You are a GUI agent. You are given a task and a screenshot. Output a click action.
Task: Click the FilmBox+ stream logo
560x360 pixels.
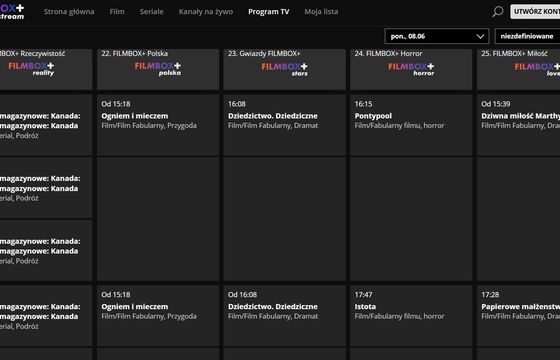tap(12, 12)
